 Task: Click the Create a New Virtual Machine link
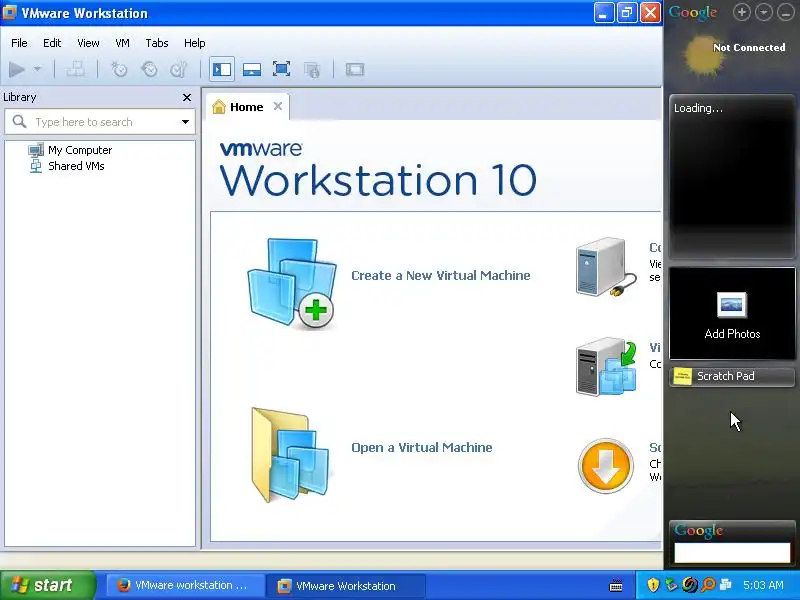point(441,276)
